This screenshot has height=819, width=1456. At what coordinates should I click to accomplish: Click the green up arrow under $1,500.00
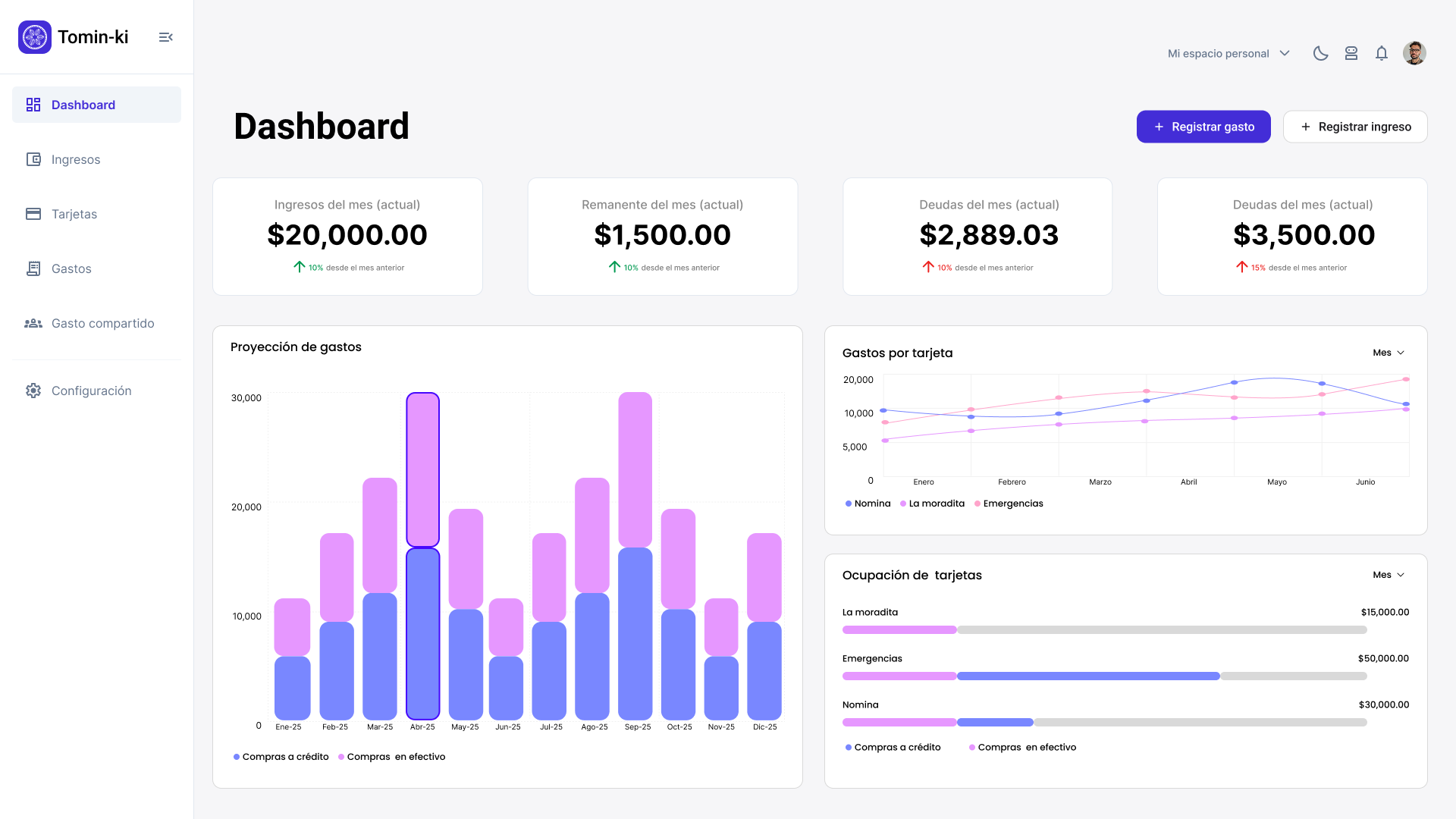615,267
